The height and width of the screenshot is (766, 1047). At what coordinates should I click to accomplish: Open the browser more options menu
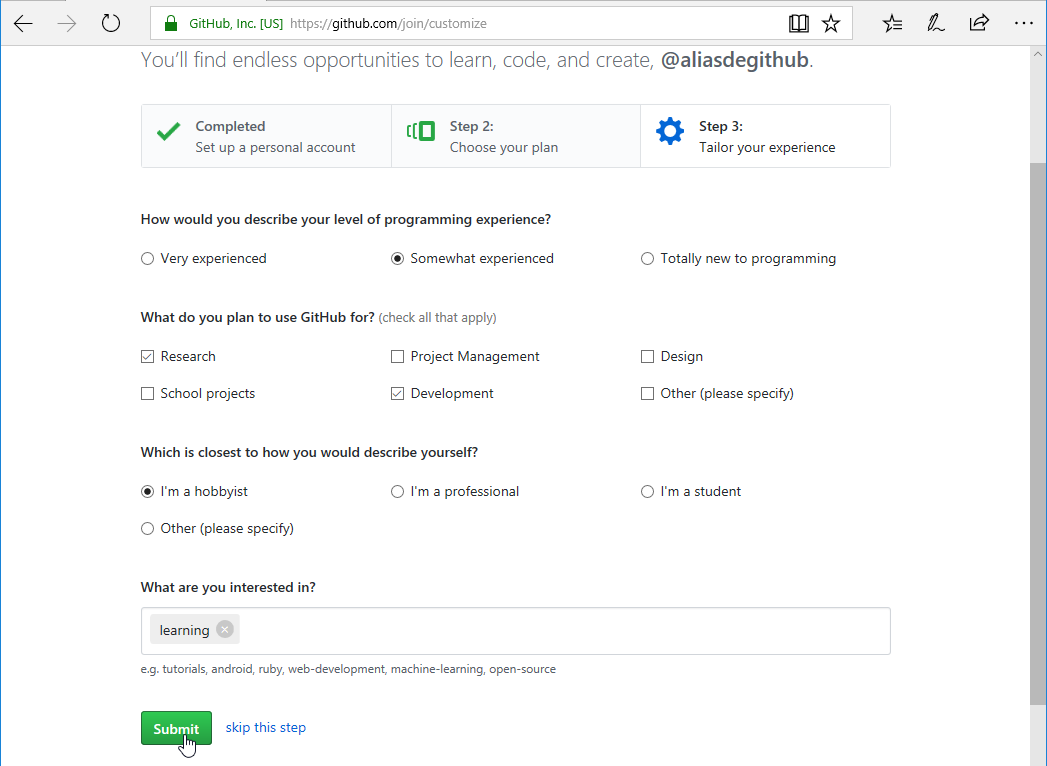click(1023, 23)
